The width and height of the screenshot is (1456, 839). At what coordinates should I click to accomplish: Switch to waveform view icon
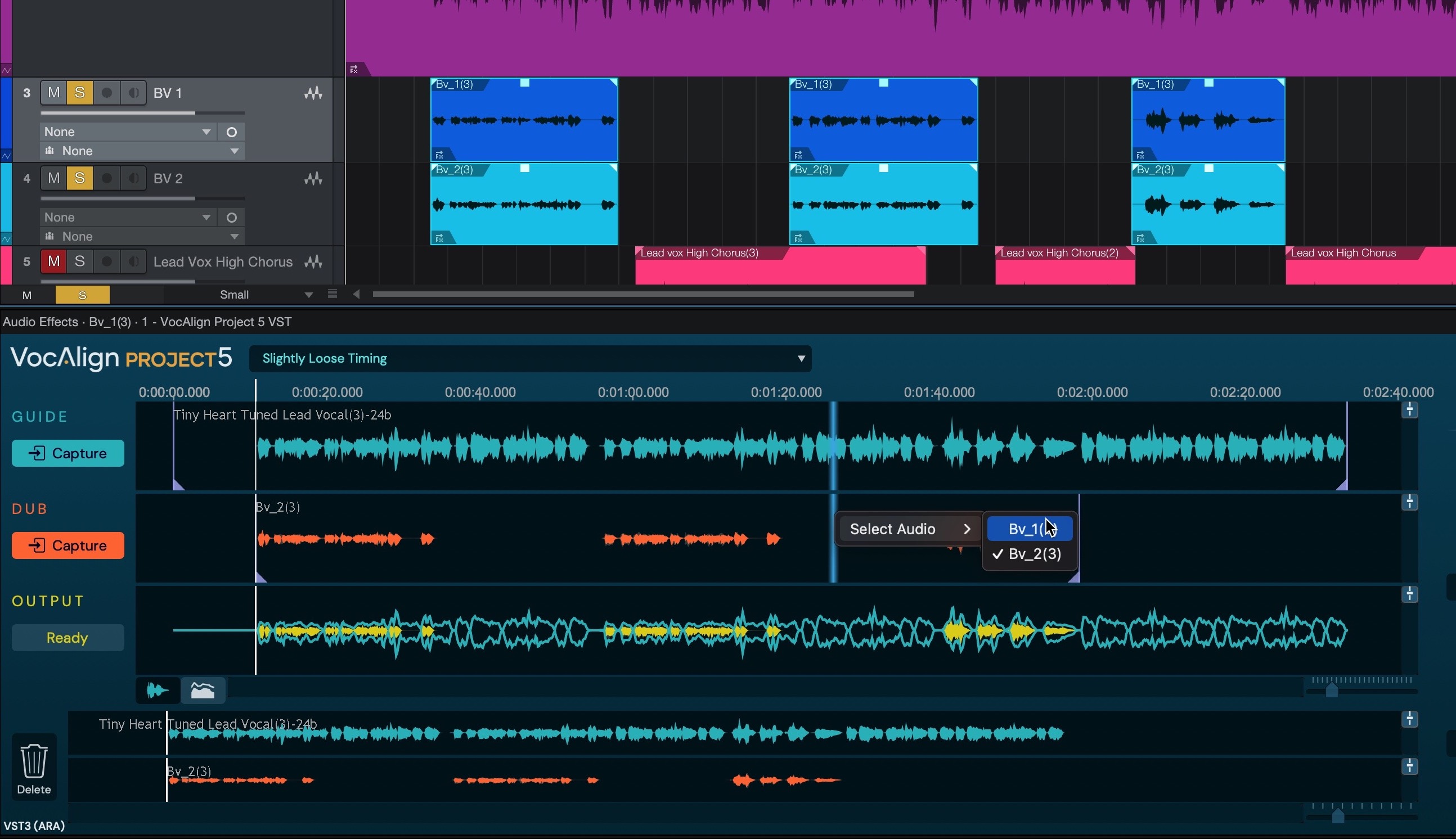click(158, 690)
